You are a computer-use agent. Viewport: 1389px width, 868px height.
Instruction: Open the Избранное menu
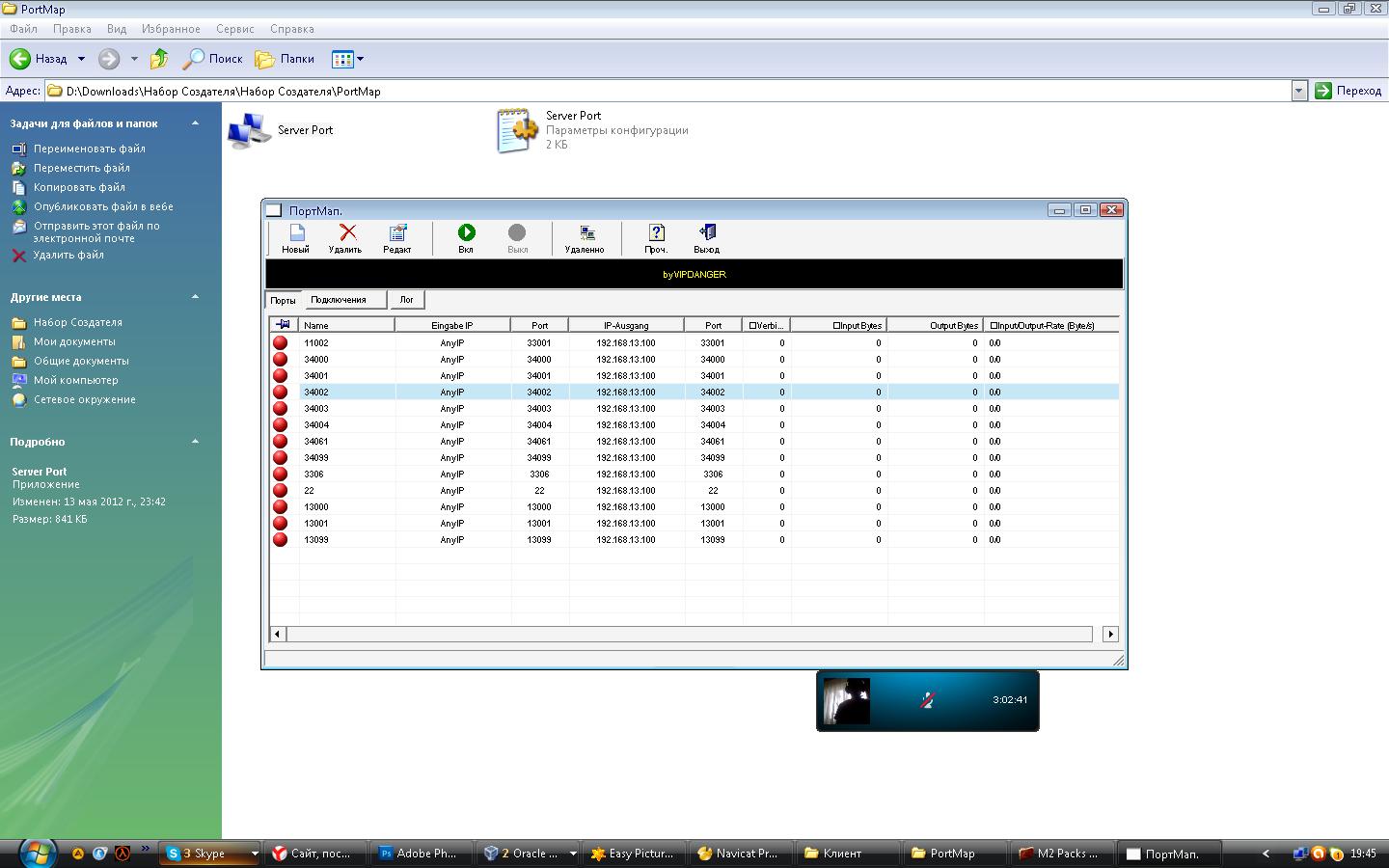(171, 29)
